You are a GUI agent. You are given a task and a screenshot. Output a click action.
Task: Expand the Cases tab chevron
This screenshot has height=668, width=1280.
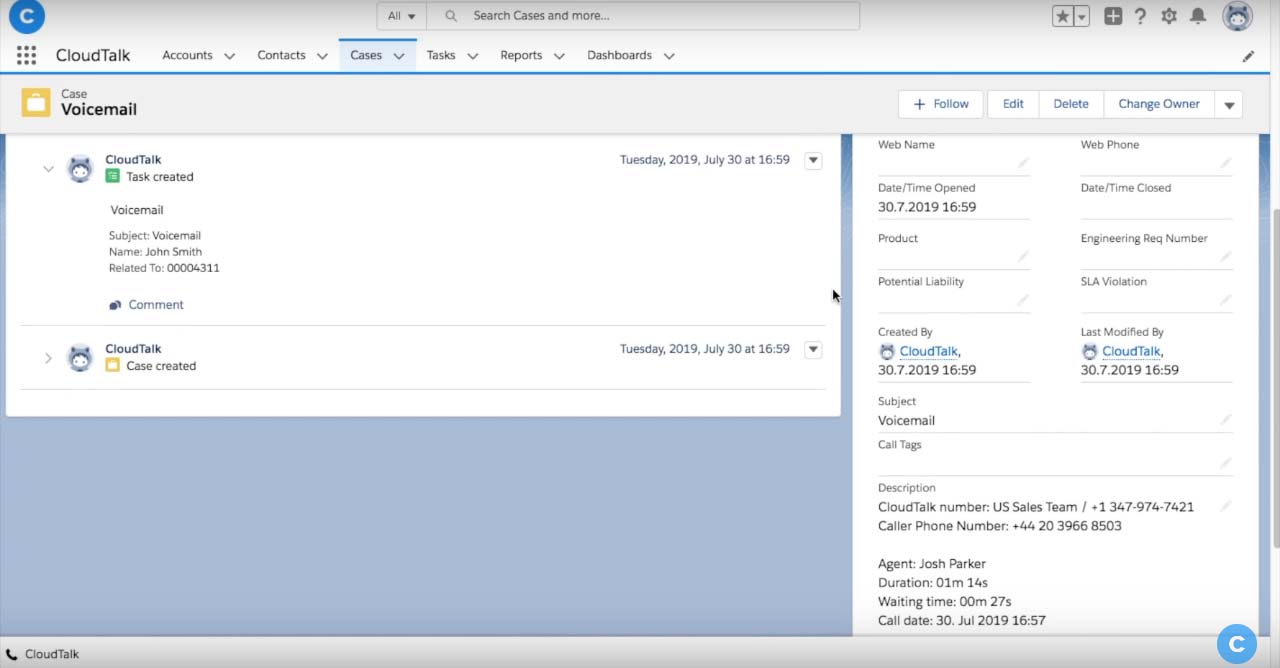click(x=398, y=56)
